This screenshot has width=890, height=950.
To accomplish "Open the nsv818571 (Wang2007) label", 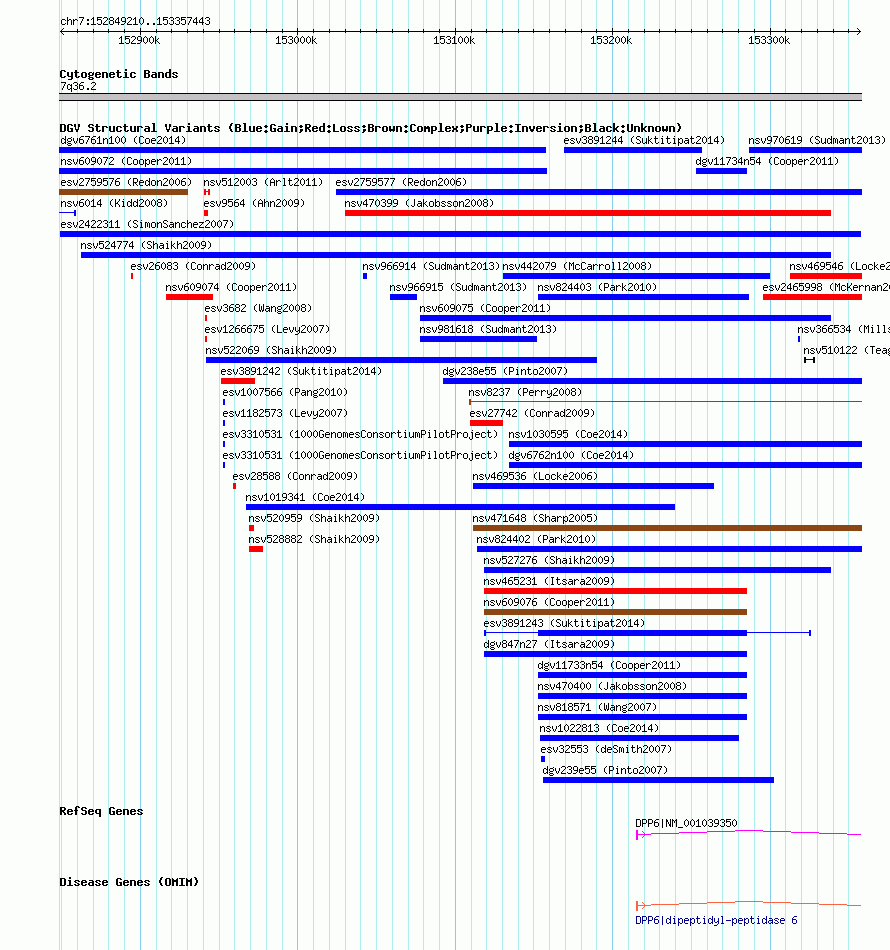I will 597,707.
